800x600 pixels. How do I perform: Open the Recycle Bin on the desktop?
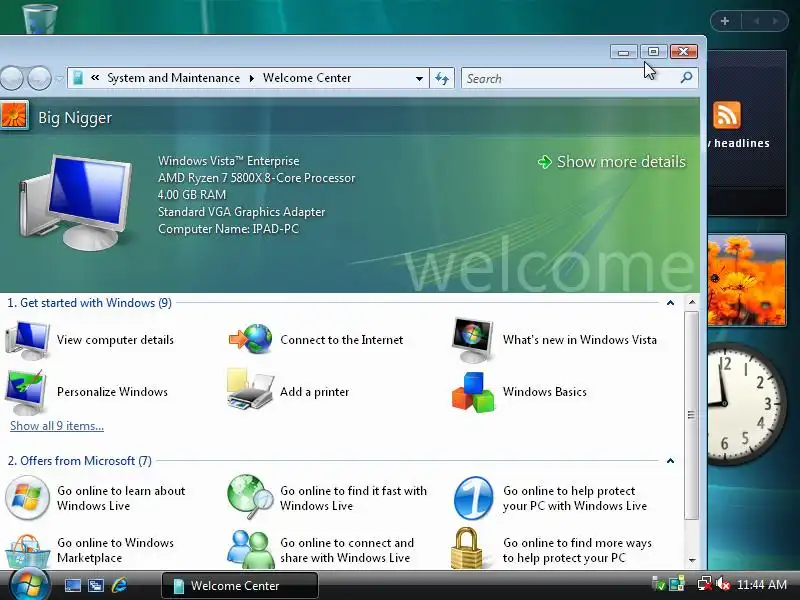[x=40, y=18]
